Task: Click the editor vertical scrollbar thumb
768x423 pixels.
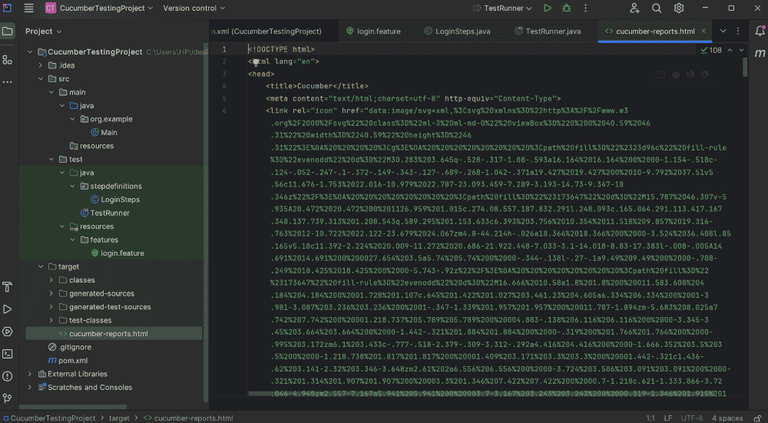Action: (744, 67)
